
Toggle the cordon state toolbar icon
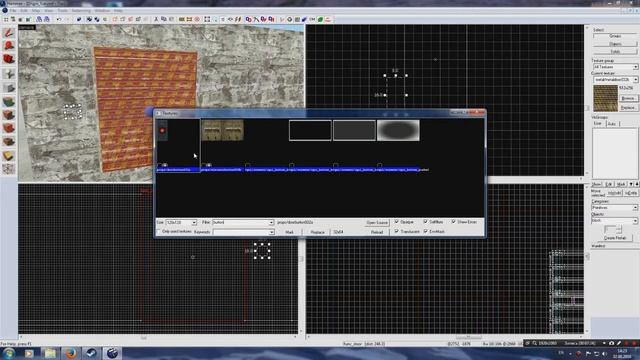tap(182, 19)
